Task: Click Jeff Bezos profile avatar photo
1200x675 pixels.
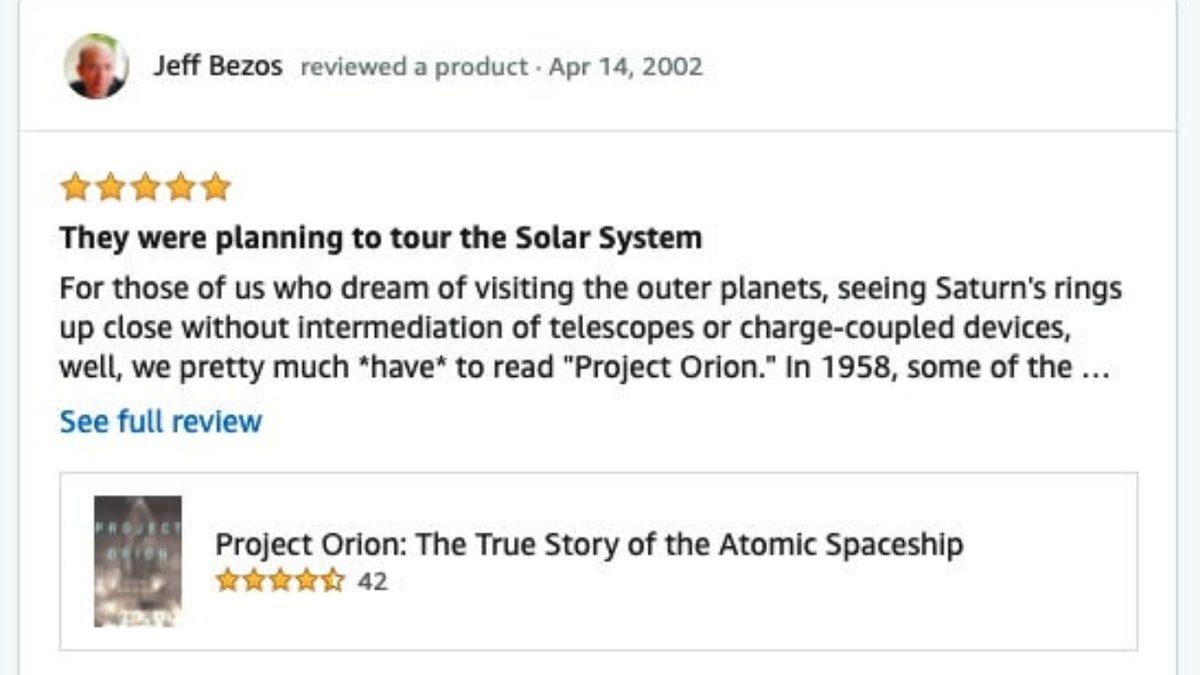Action: pos(96,67)
